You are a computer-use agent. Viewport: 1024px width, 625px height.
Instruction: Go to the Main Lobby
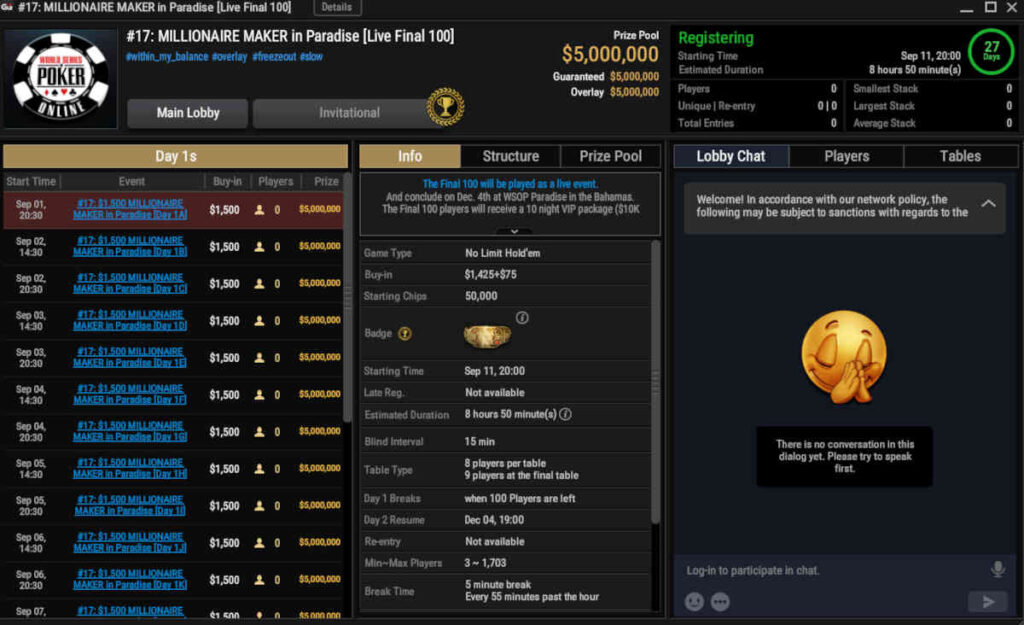pyautogui.click(x=187, y=113)
